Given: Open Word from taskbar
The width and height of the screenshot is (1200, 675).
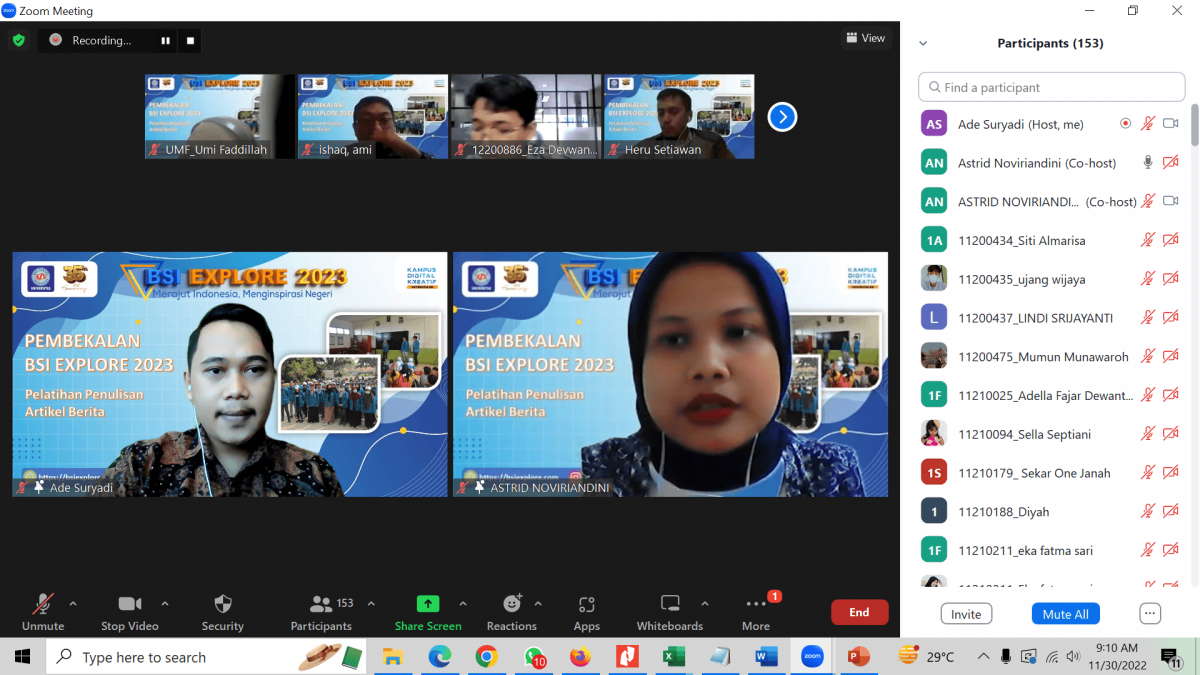Looking at the screenshot, I should point(767,657).
